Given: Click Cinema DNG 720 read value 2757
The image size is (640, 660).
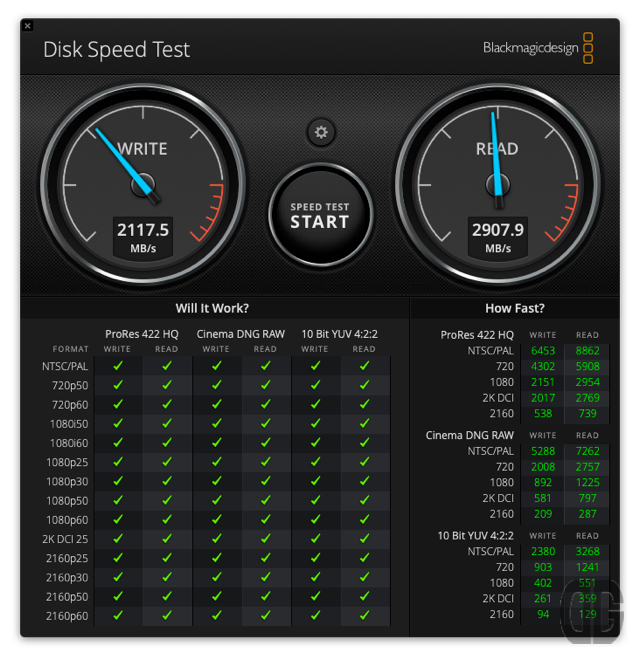Looking at the screenshot, I should (587, 467).
